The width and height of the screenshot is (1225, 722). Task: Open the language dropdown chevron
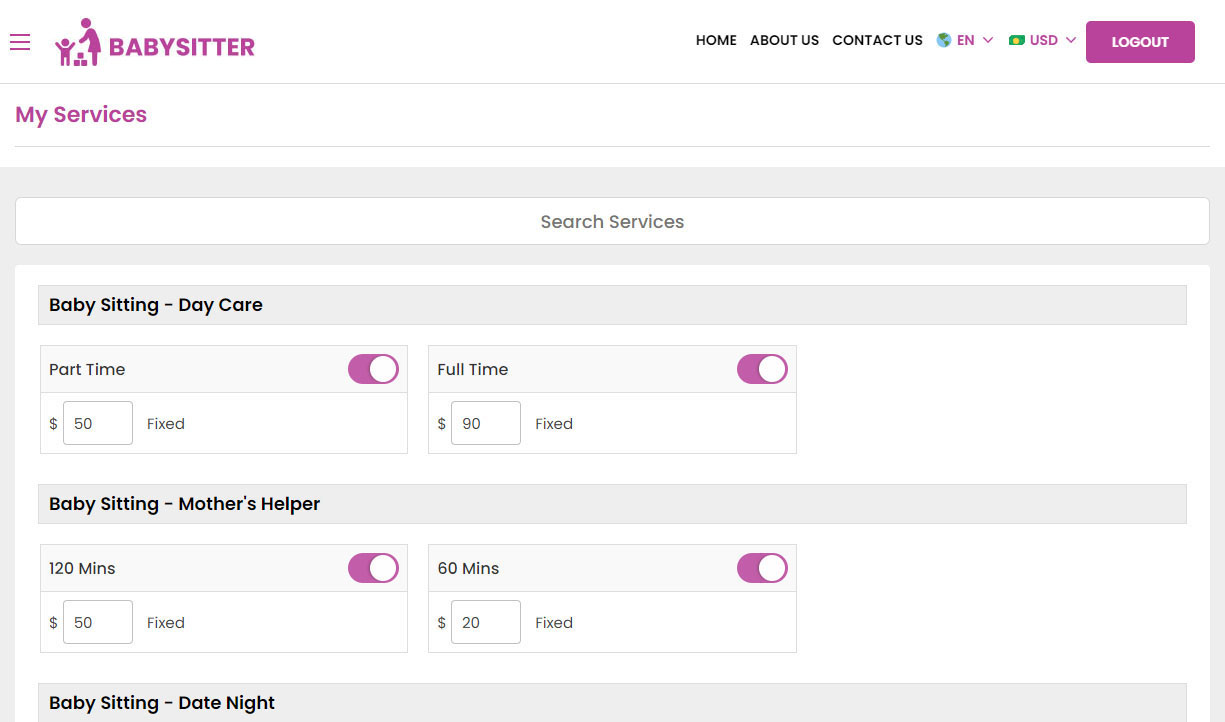pyautogui.click(x=989, y=40)
